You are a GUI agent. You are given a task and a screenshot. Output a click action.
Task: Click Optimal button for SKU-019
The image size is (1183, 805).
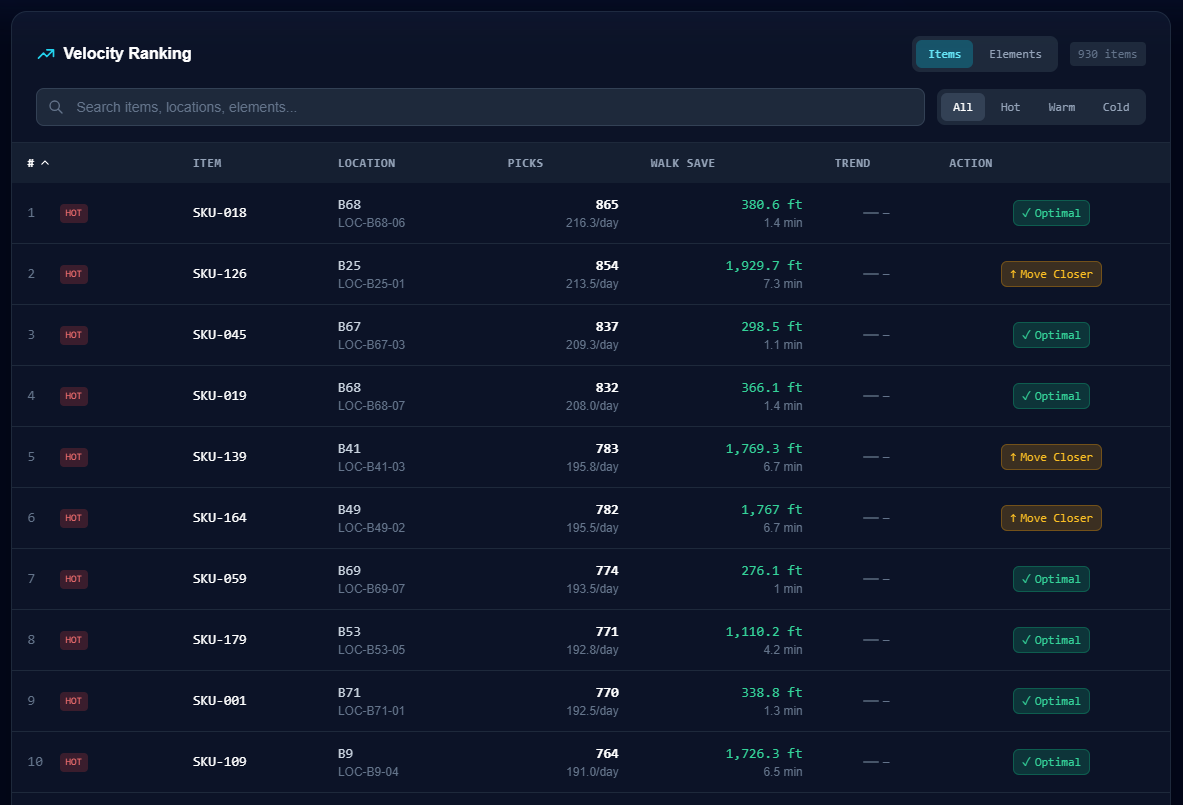tap(1051, 396)
